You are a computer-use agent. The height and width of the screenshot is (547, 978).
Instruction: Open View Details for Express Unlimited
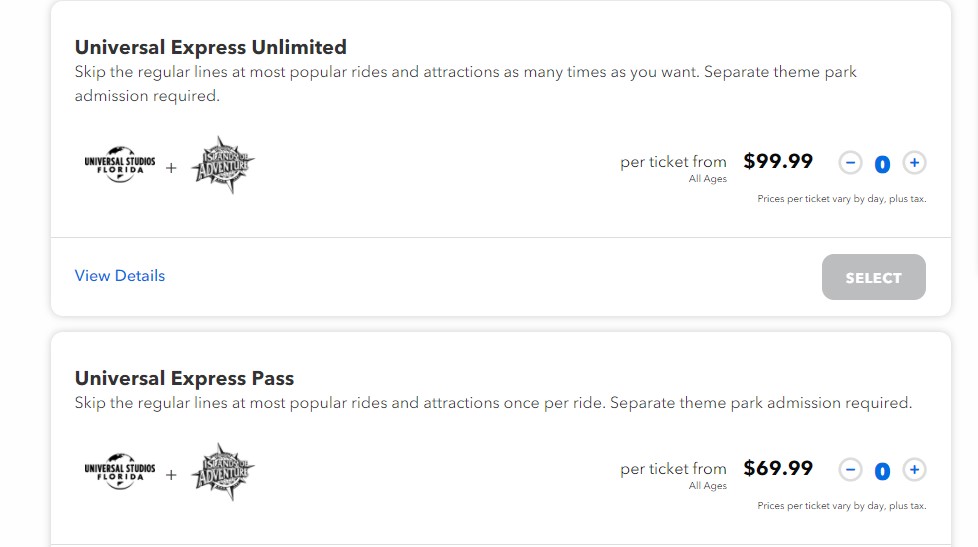click(x=120, y=276)
